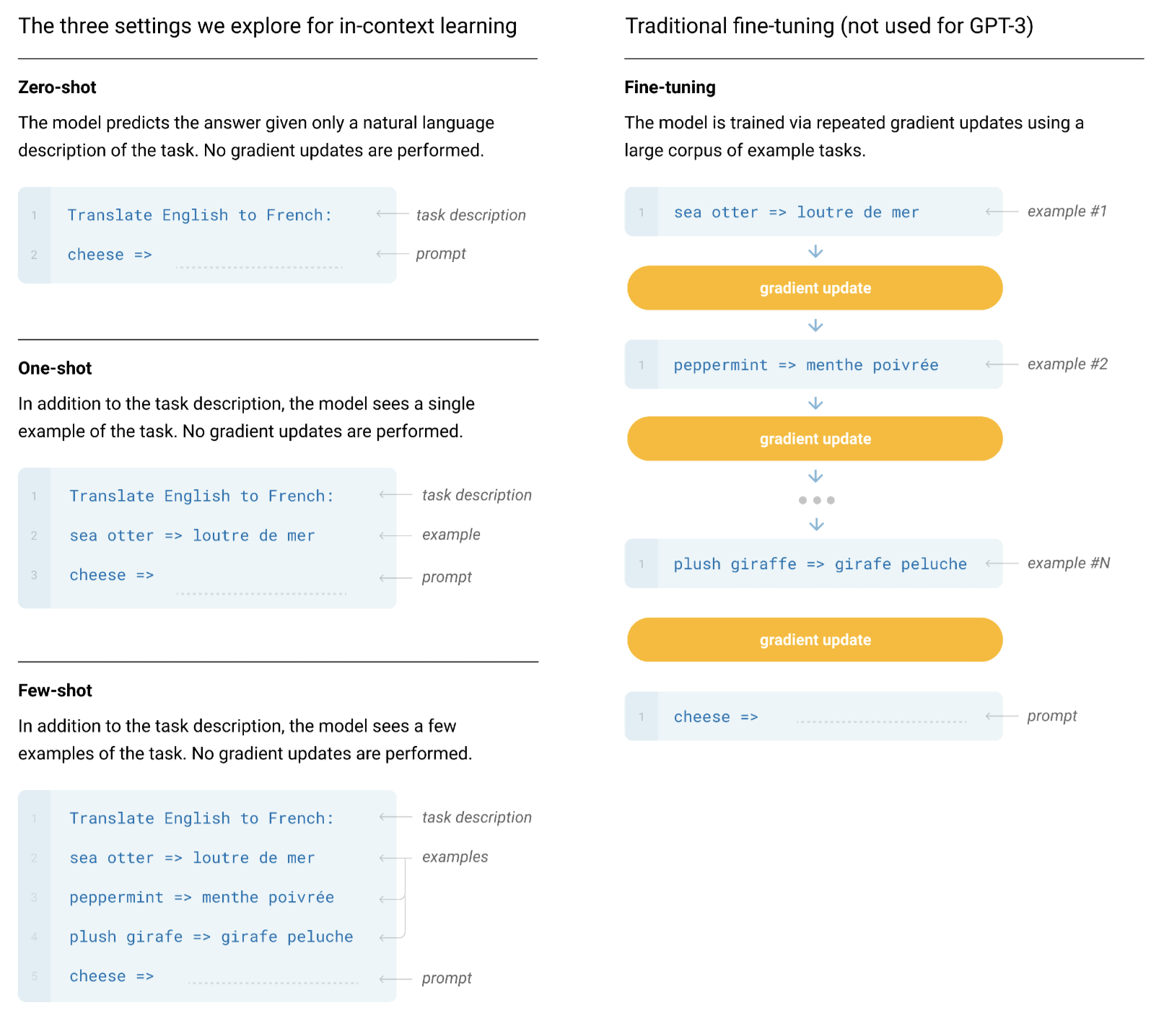Click the arrow next to Few-shot prompt label
Viewport: 1159px width, 1036px height.
pos(395,979)
